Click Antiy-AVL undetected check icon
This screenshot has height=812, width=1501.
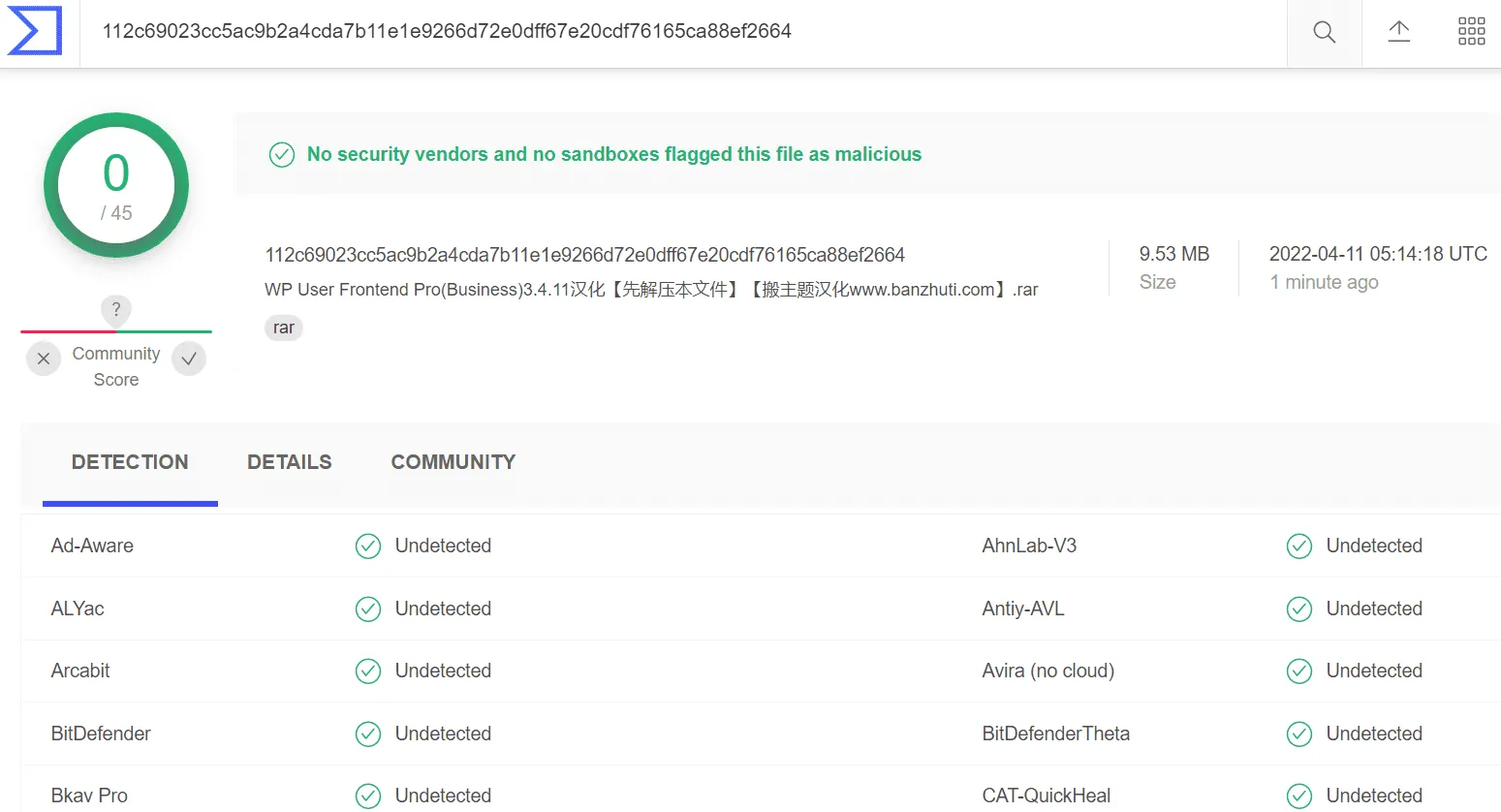click(x=1299, y=609)
